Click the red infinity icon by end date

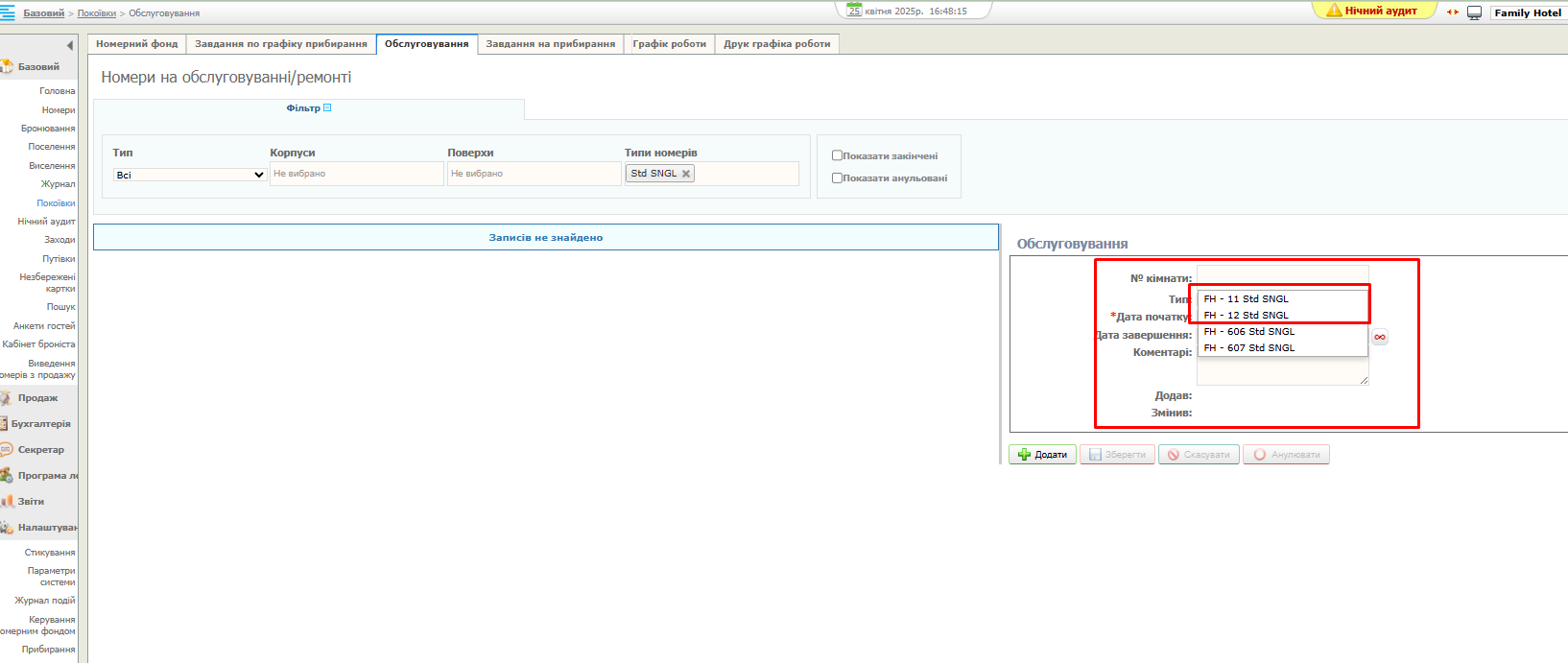1379,337
